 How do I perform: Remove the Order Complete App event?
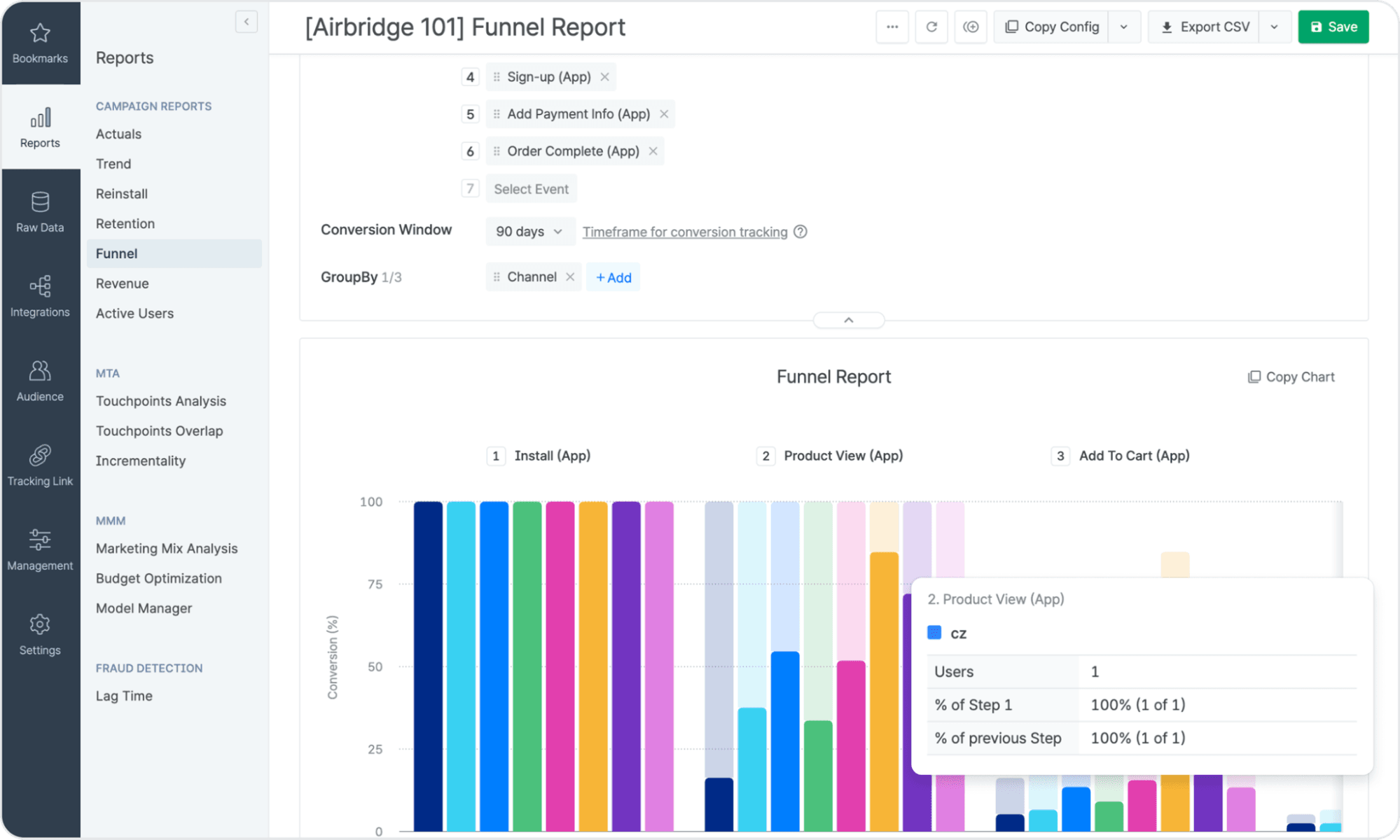pyautogui.click(x=653, y=151)
